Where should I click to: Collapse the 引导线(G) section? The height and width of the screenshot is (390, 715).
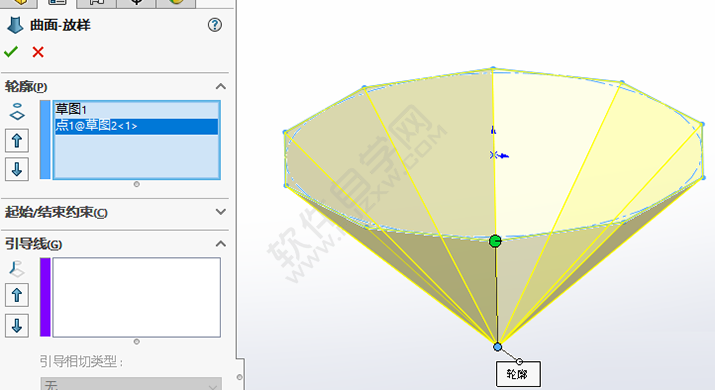[221, 244]
